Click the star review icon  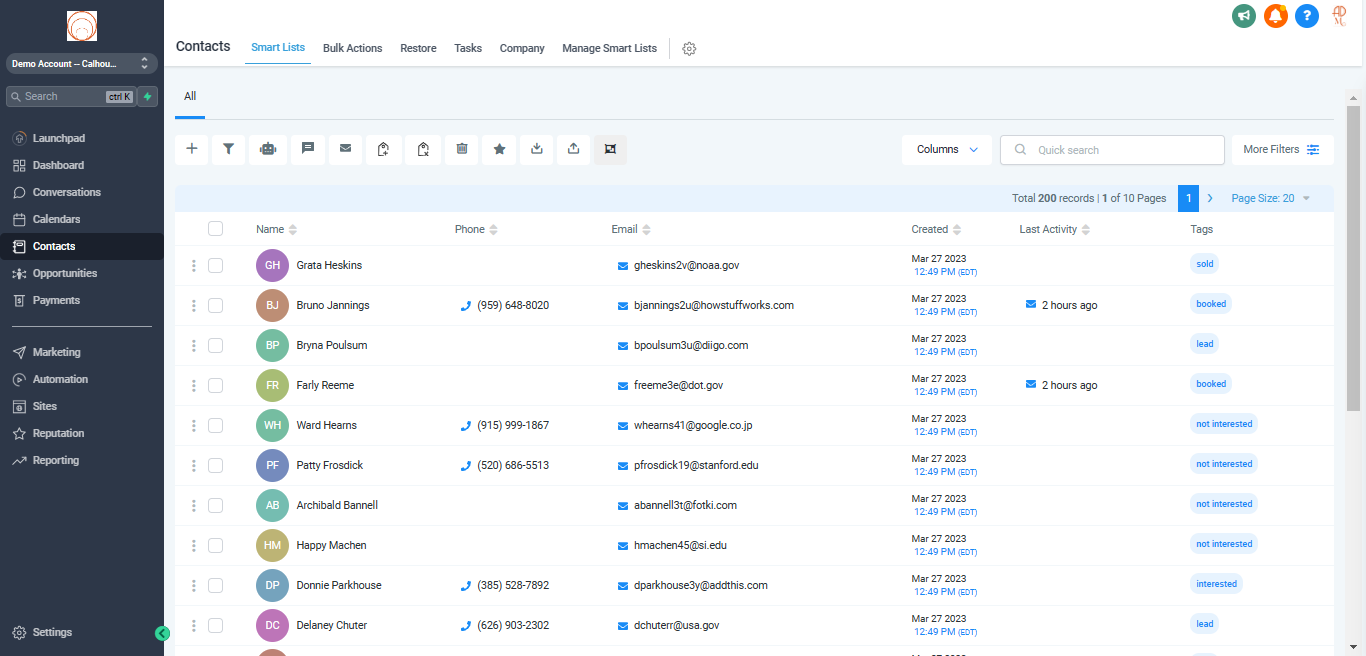click(x=499, y=149)
